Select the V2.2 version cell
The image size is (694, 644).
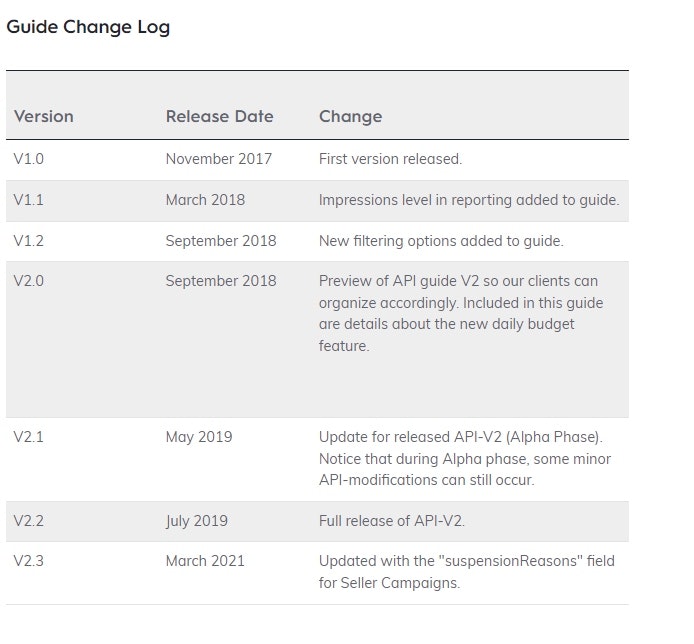click(x=29, y=521)
